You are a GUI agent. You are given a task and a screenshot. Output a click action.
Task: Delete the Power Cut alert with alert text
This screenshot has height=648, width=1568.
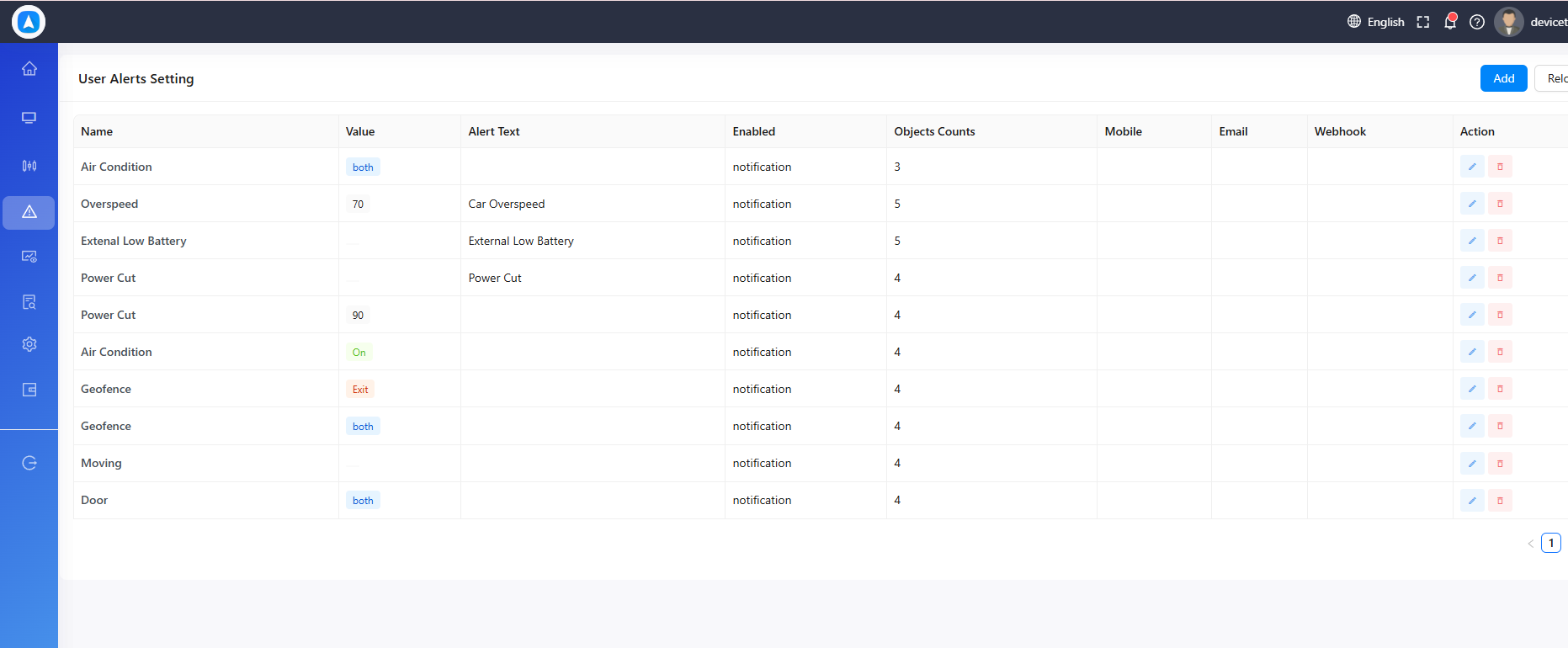click(1500, 278)
